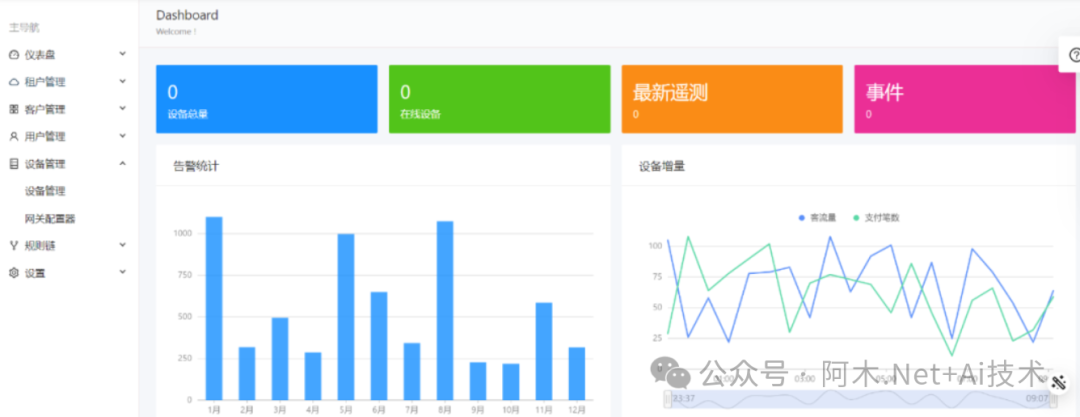Screen dimensions: 1080x417
Task: Click the 2月 bar in 告警统计 chart
Action: [x=247, y=374]
